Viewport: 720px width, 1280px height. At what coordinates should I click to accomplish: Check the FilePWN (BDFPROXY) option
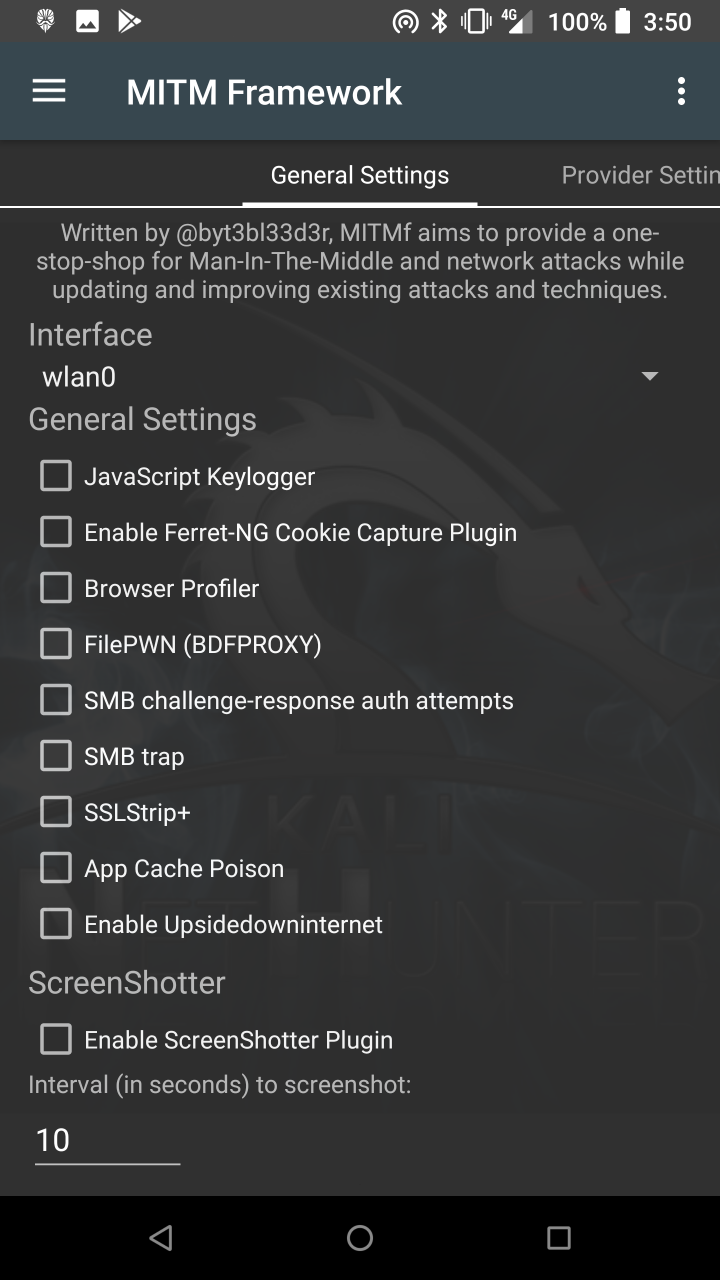56,644
